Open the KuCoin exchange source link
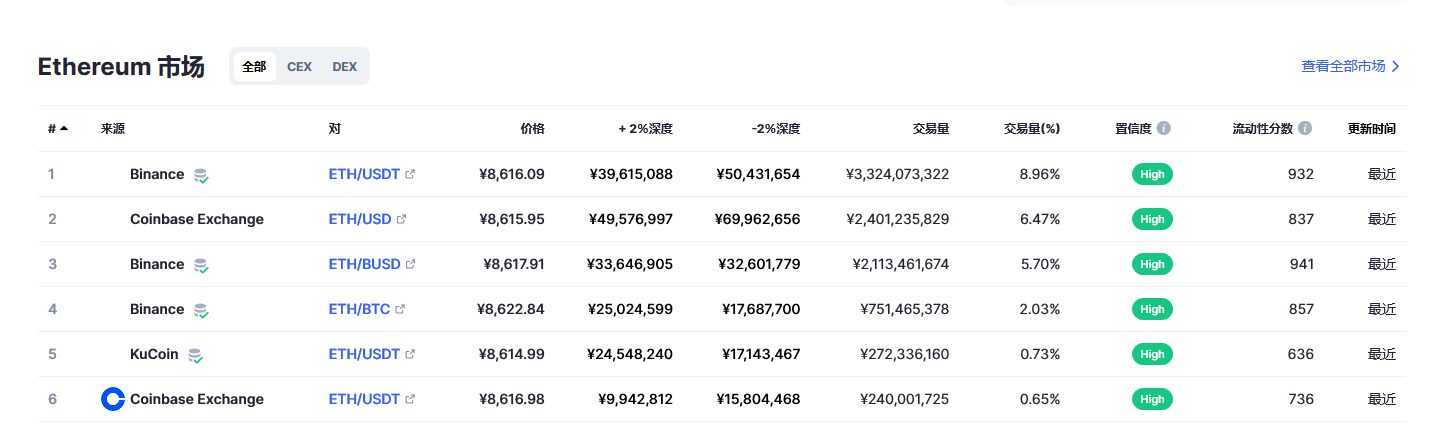Image resolution: width=1450 pixels, height=430 pixels. 154,354
